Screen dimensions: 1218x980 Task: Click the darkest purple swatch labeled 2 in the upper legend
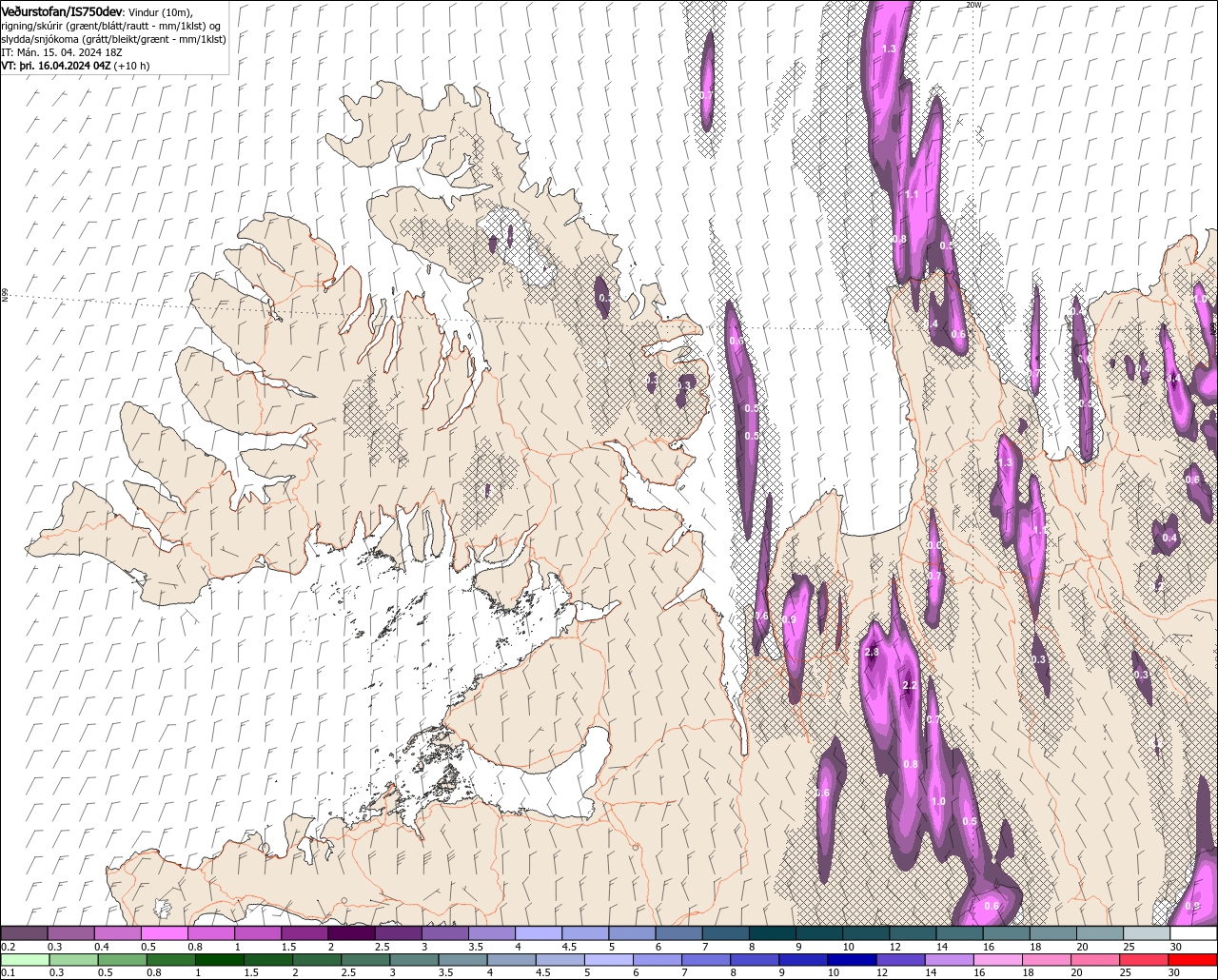pyautogui.click(x=352, y=932)
